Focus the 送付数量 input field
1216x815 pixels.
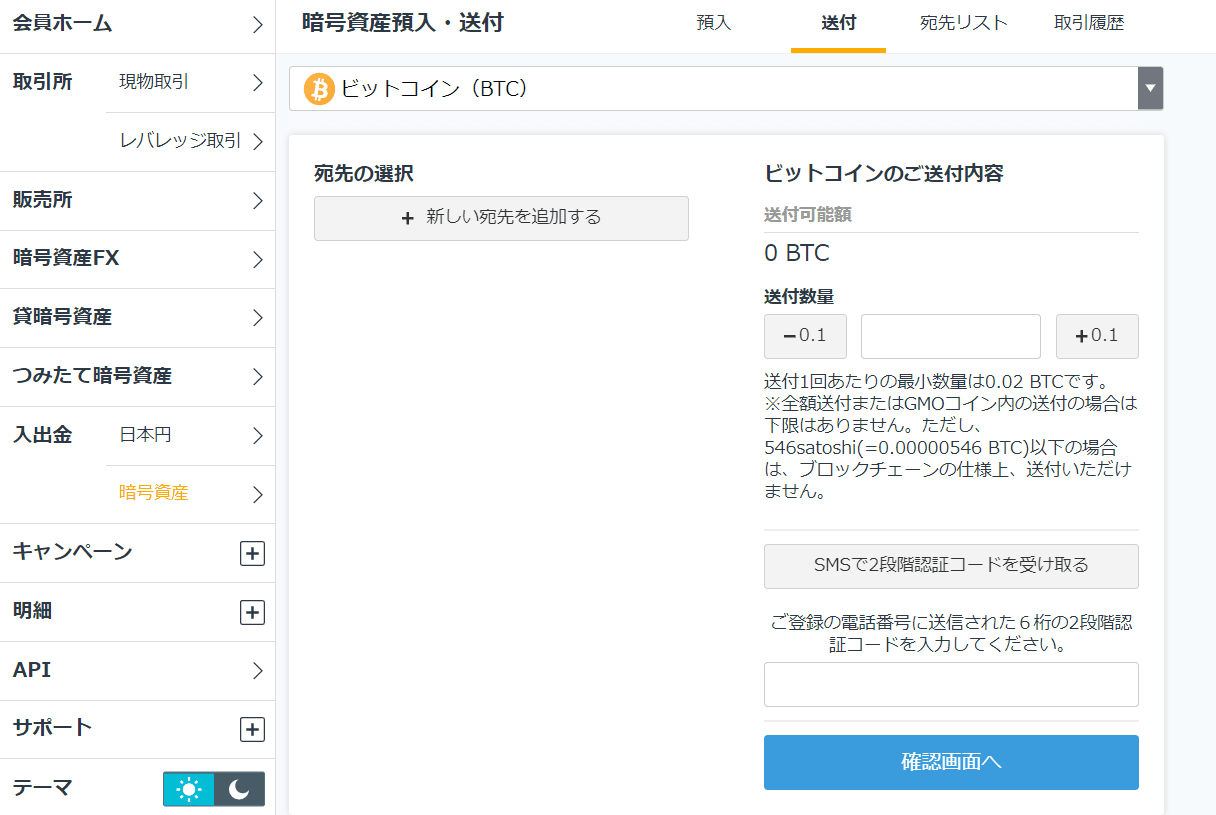click(x=951, y=336)
